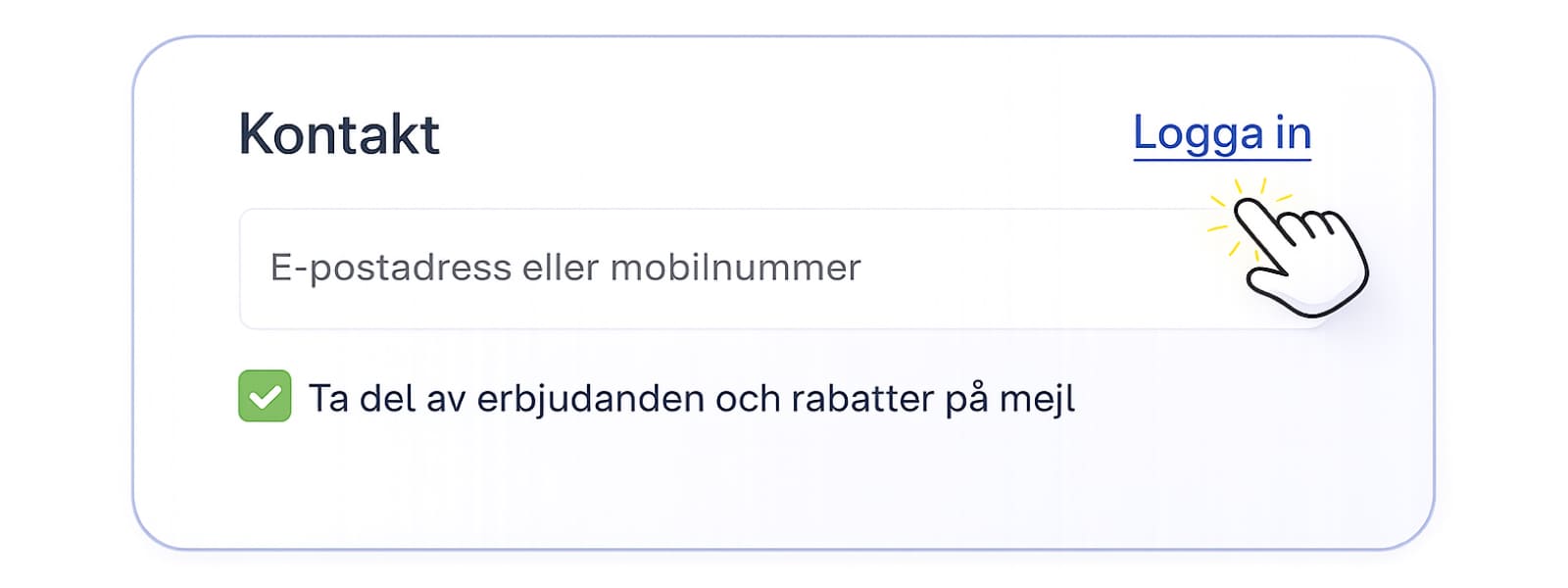Screen dimensions: 1568x588
Task: Toggle the email discounts newsletter checkbox
Action: click(265, 396)
